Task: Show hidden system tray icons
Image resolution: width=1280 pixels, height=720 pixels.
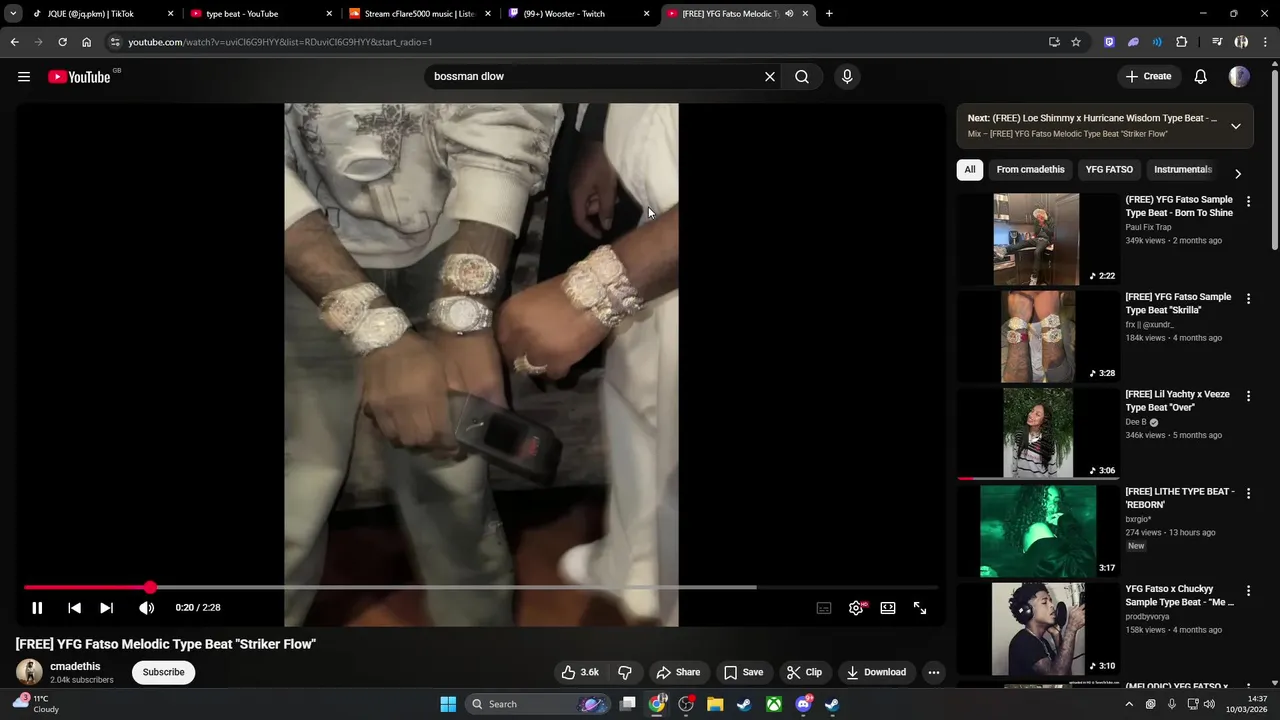Action: (1129, 704)
